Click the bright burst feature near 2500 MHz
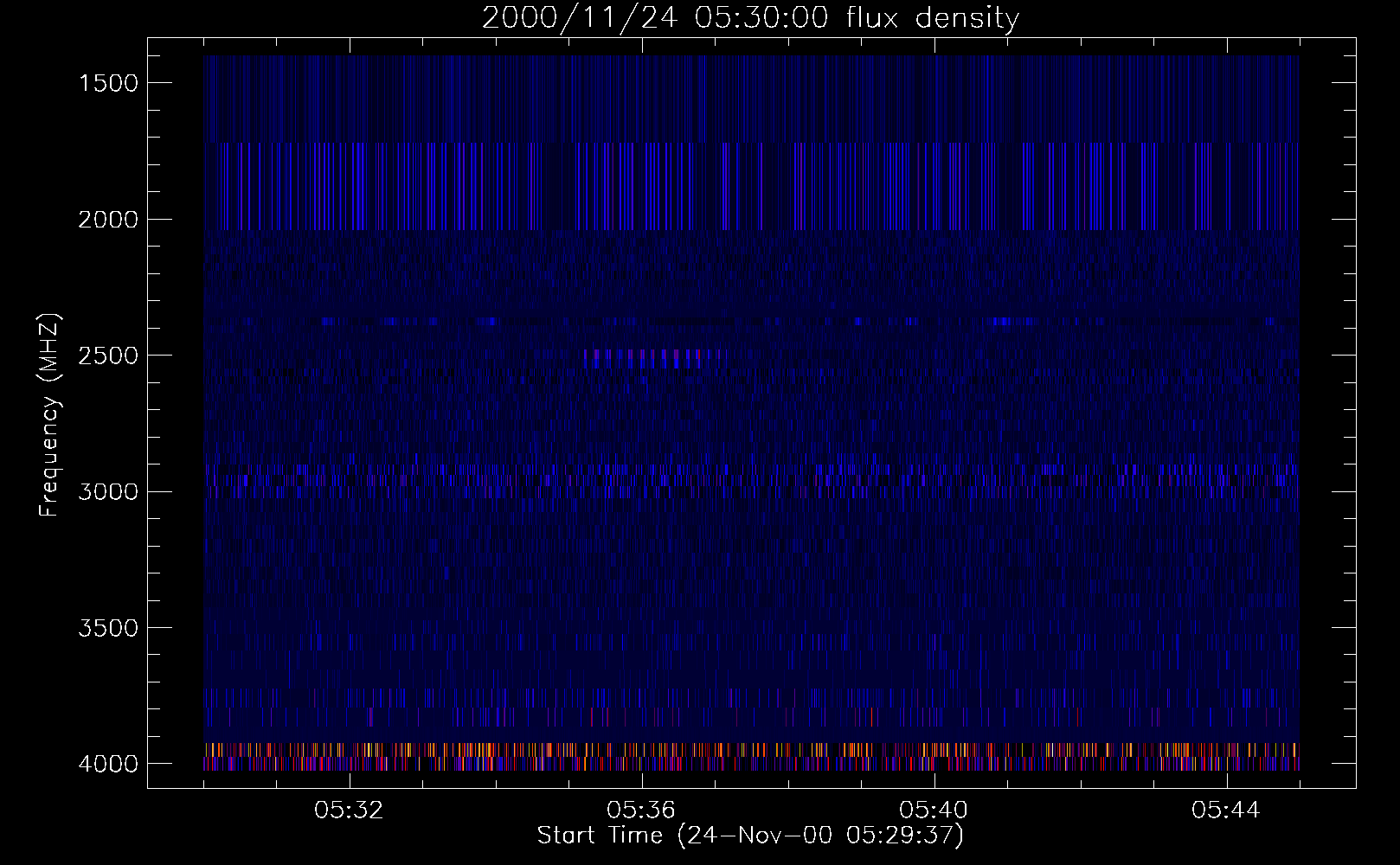The height and width of the screenshot is (865, 1400). pyautogui.click(x=653, y=358)
